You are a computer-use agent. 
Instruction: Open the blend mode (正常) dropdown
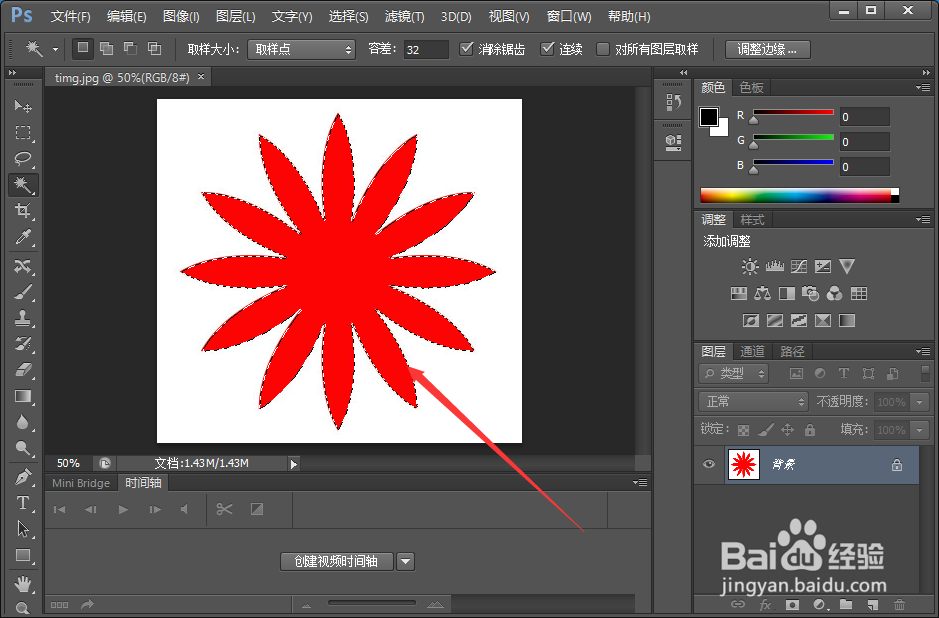[753, 401]
